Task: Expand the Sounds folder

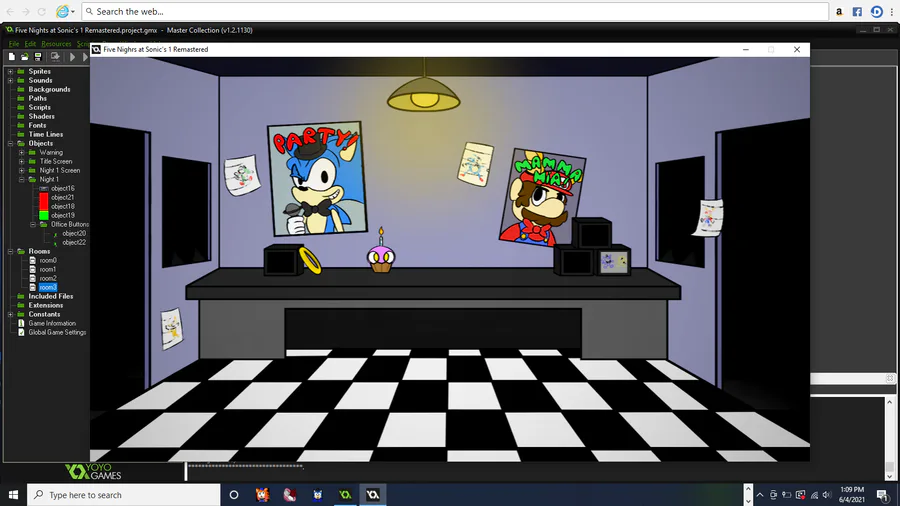Action: click(10, 81)
